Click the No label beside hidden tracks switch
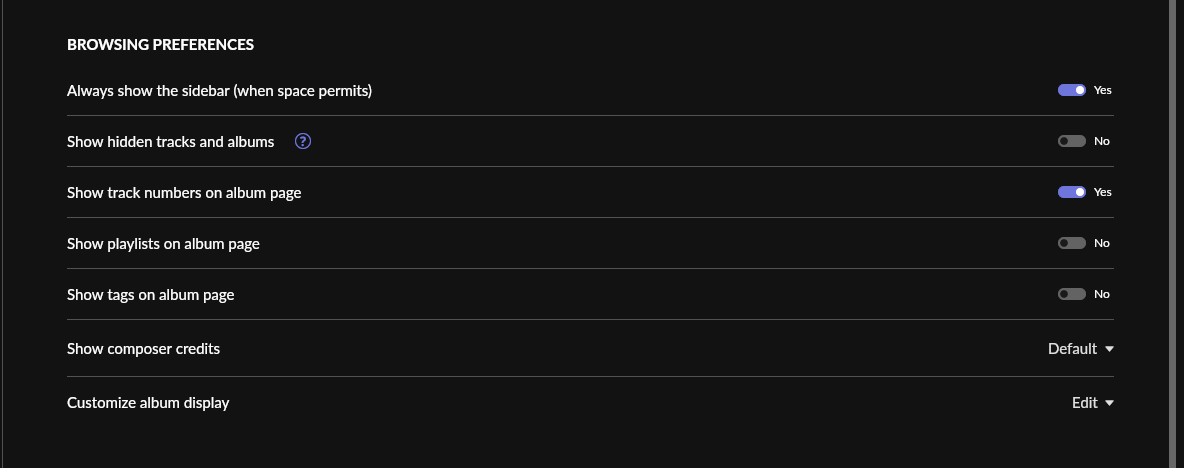 (x=1102, y=141)
